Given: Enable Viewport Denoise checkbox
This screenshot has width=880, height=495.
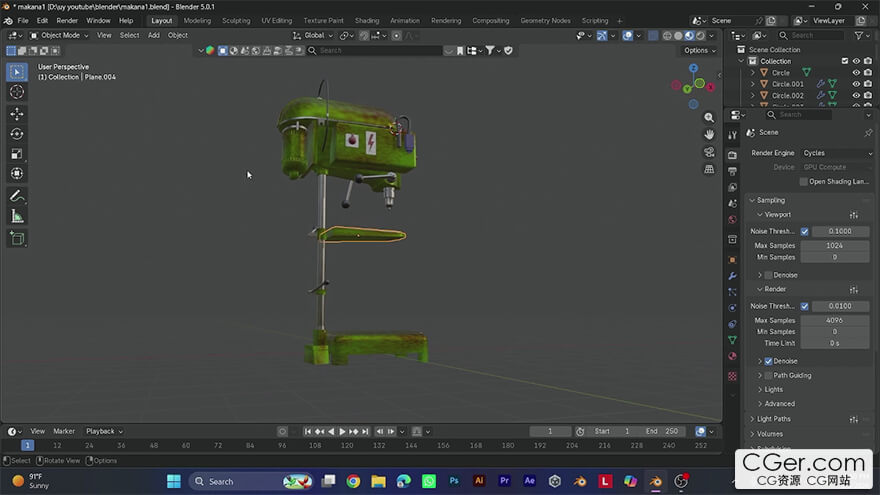Looking at the screenshot, I should tap(768, 275).
